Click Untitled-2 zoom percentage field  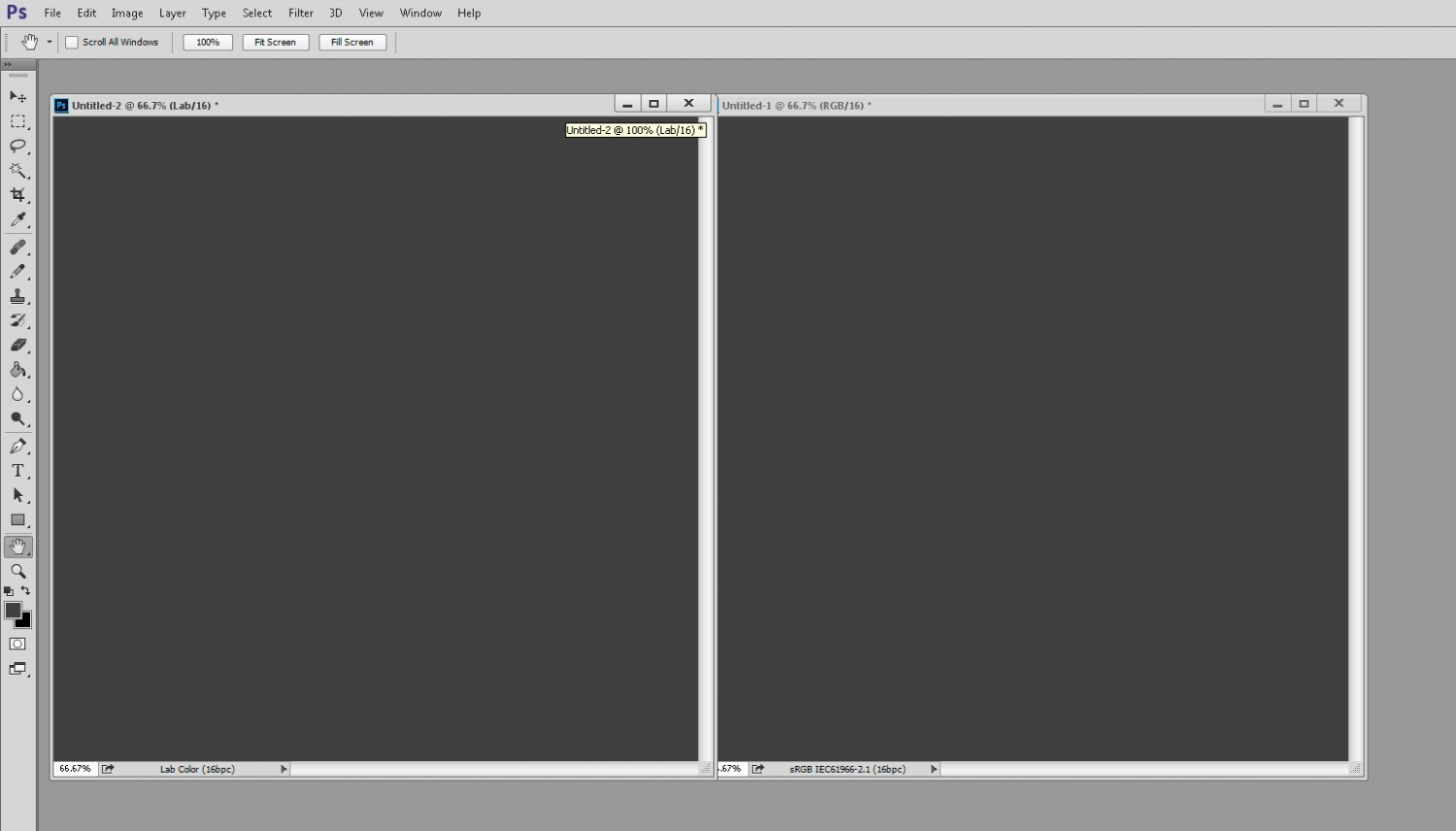(75, 769)
